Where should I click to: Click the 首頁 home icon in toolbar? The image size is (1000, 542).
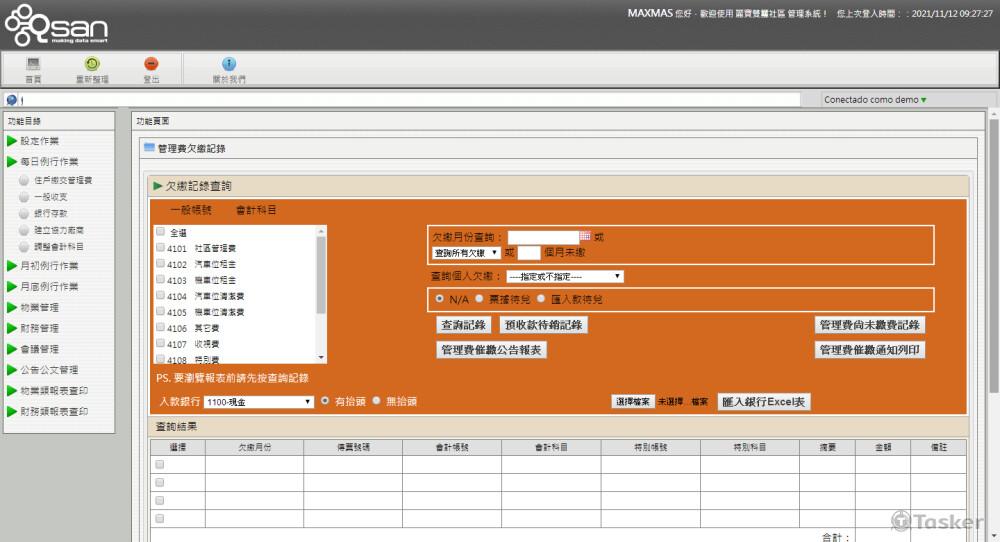pos(33,64)
